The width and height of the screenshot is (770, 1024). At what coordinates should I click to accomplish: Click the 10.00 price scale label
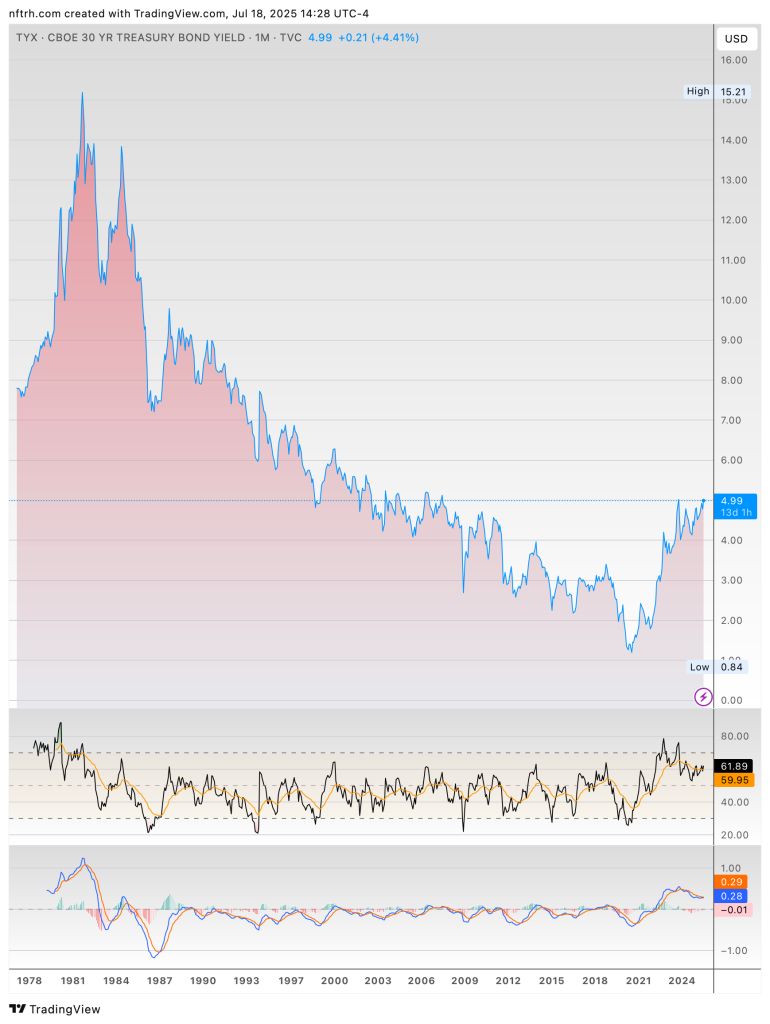(733, 300)
